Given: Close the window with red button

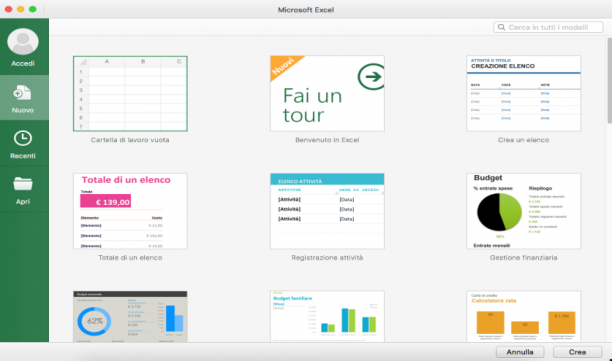Looking at the screenshot, I should (x=8, y=9).
